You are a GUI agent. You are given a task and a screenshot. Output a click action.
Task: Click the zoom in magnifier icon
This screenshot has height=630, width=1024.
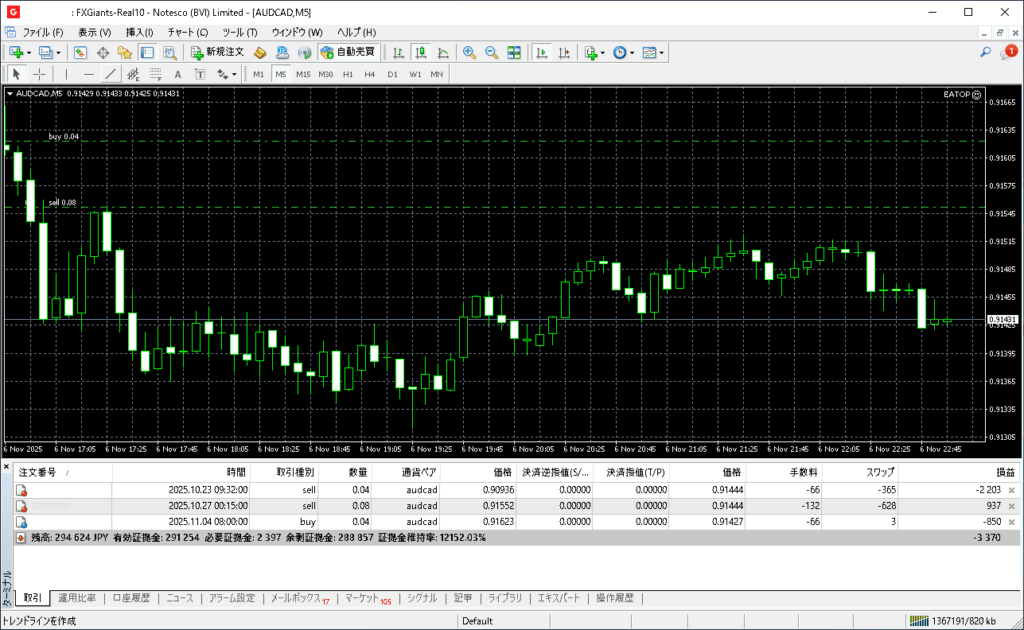click(469, 52)
